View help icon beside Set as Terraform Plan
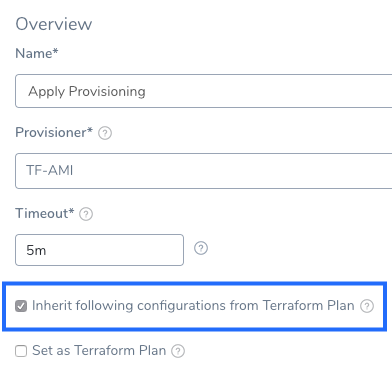This screenshot has width=392, height=384. [x=178, y=351]
